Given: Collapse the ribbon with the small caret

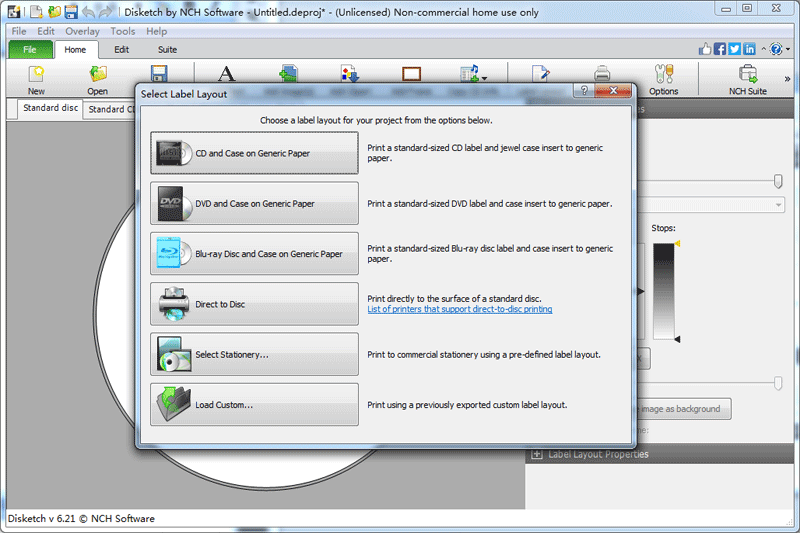Looking at the screenshot, I should click(764, 49).
